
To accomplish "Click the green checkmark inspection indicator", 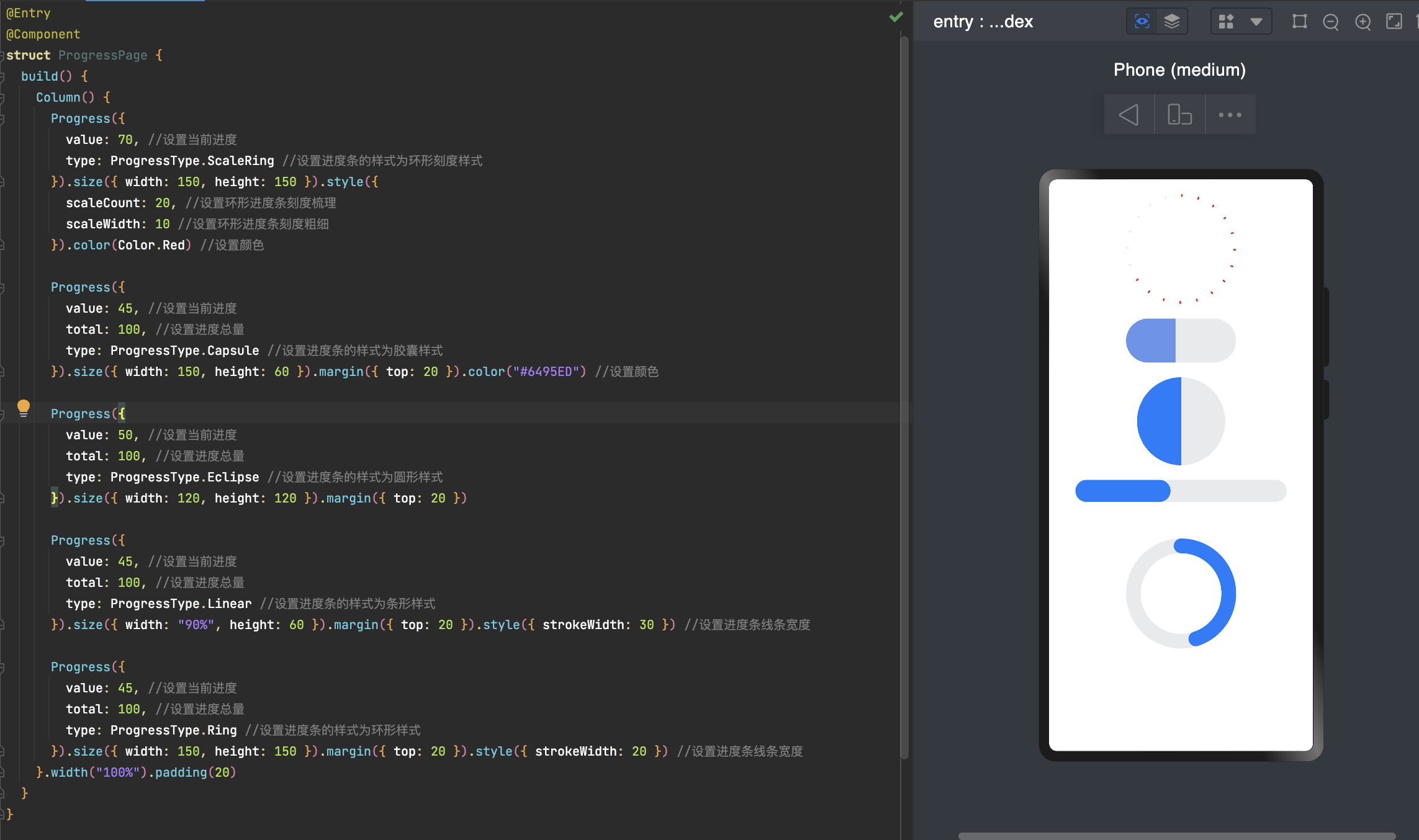I will point(896,17).
